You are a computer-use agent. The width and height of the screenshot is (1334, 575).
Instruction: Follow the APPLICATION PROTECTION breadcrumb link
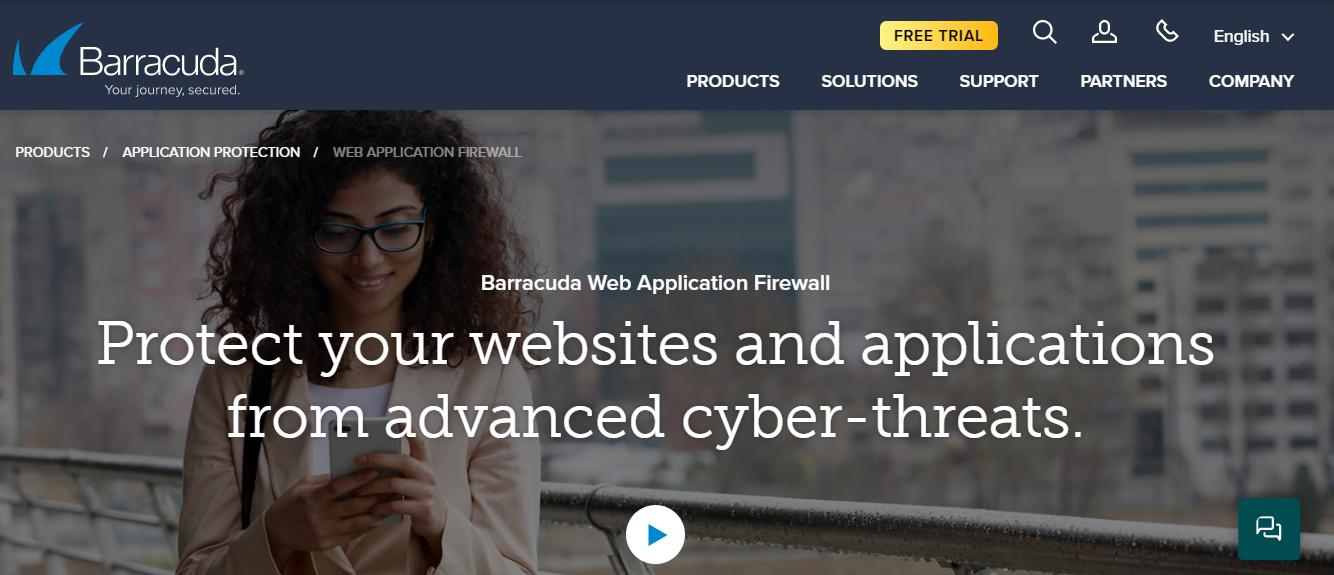(211, 152)
